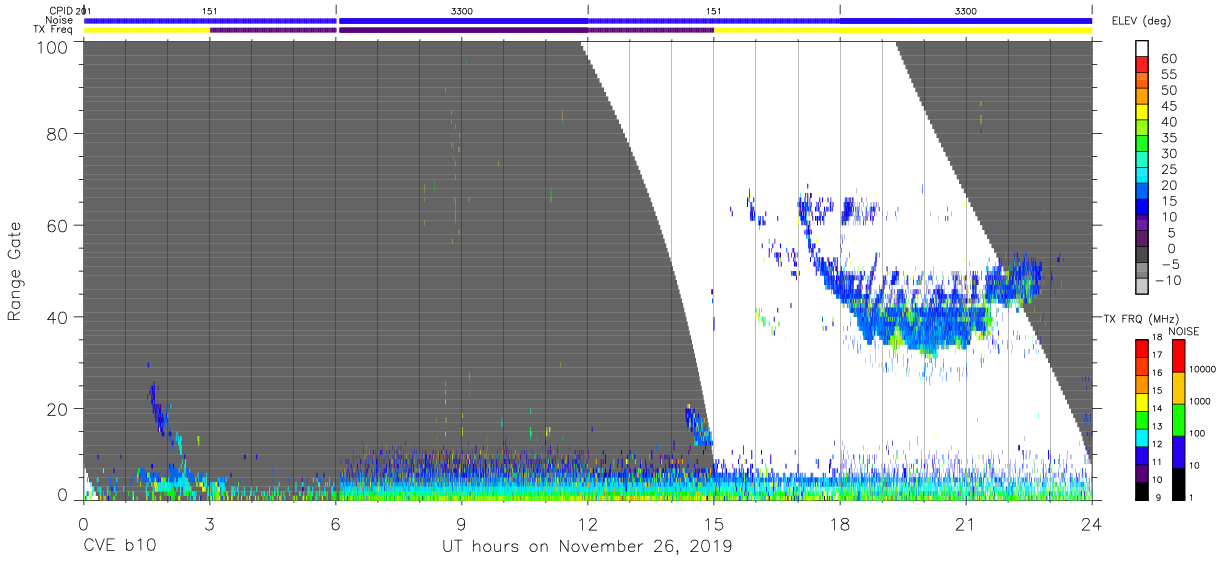Viewport: 1228px width, 567px height.
Task: Click the 40 tick on Range Gate axis
Action: 58,317
